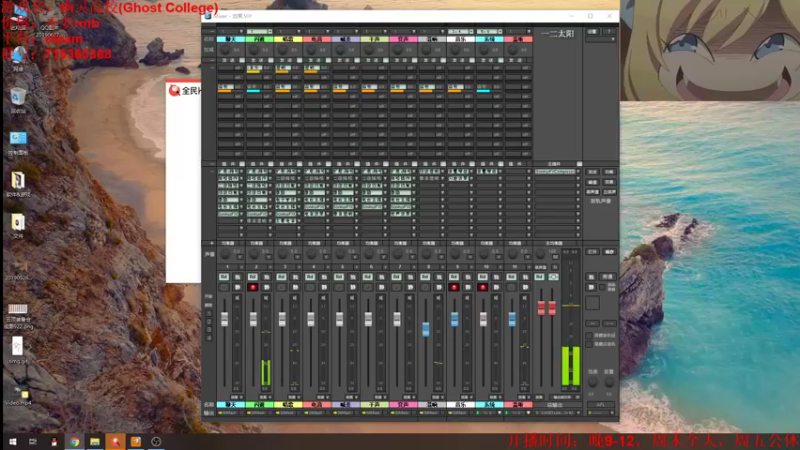Open the mixer help question-mark button
800x450 pixels.
609,32
